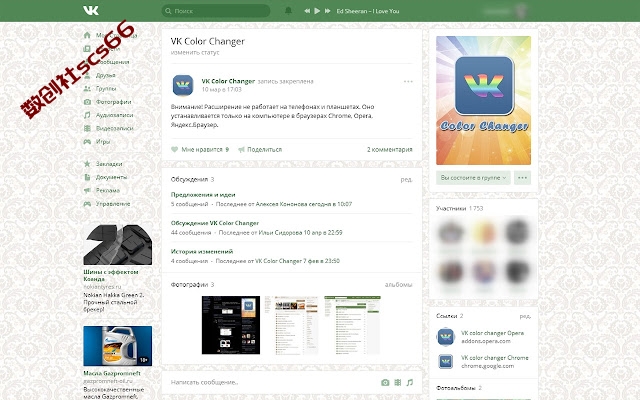Open the 2 комментария link
Screen dimensions: 640x400
[389, 149]
